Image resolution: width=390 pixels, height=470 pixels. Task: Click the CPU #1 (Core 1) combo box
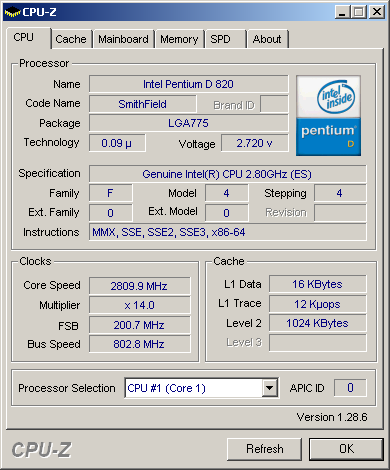click(201, 388)
